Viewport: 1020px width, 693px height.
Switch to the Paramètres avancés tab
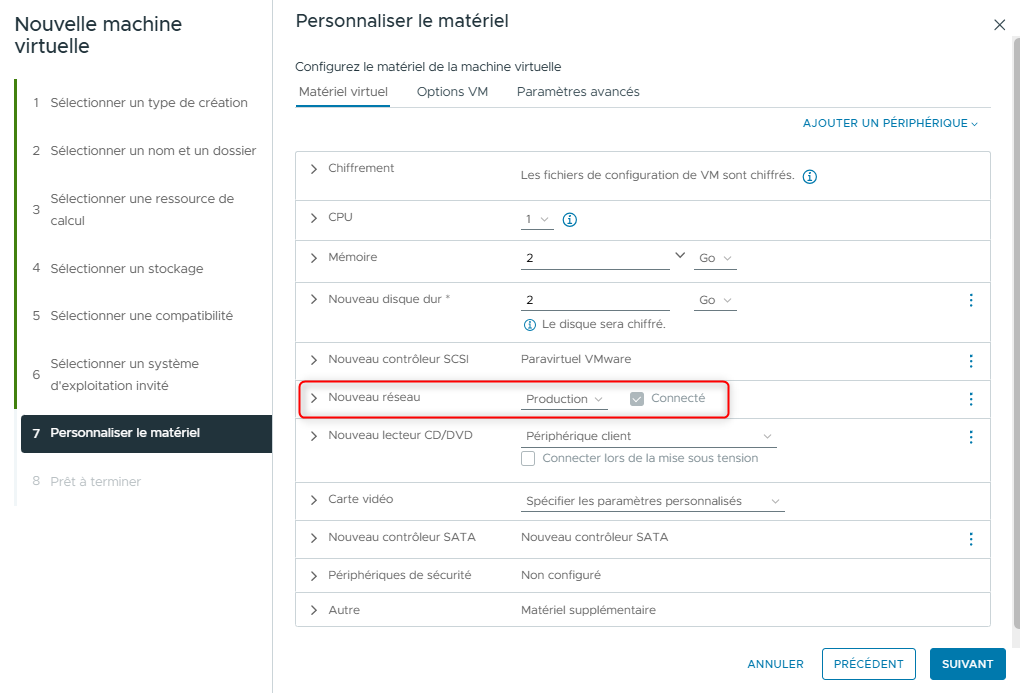[578, 92]
